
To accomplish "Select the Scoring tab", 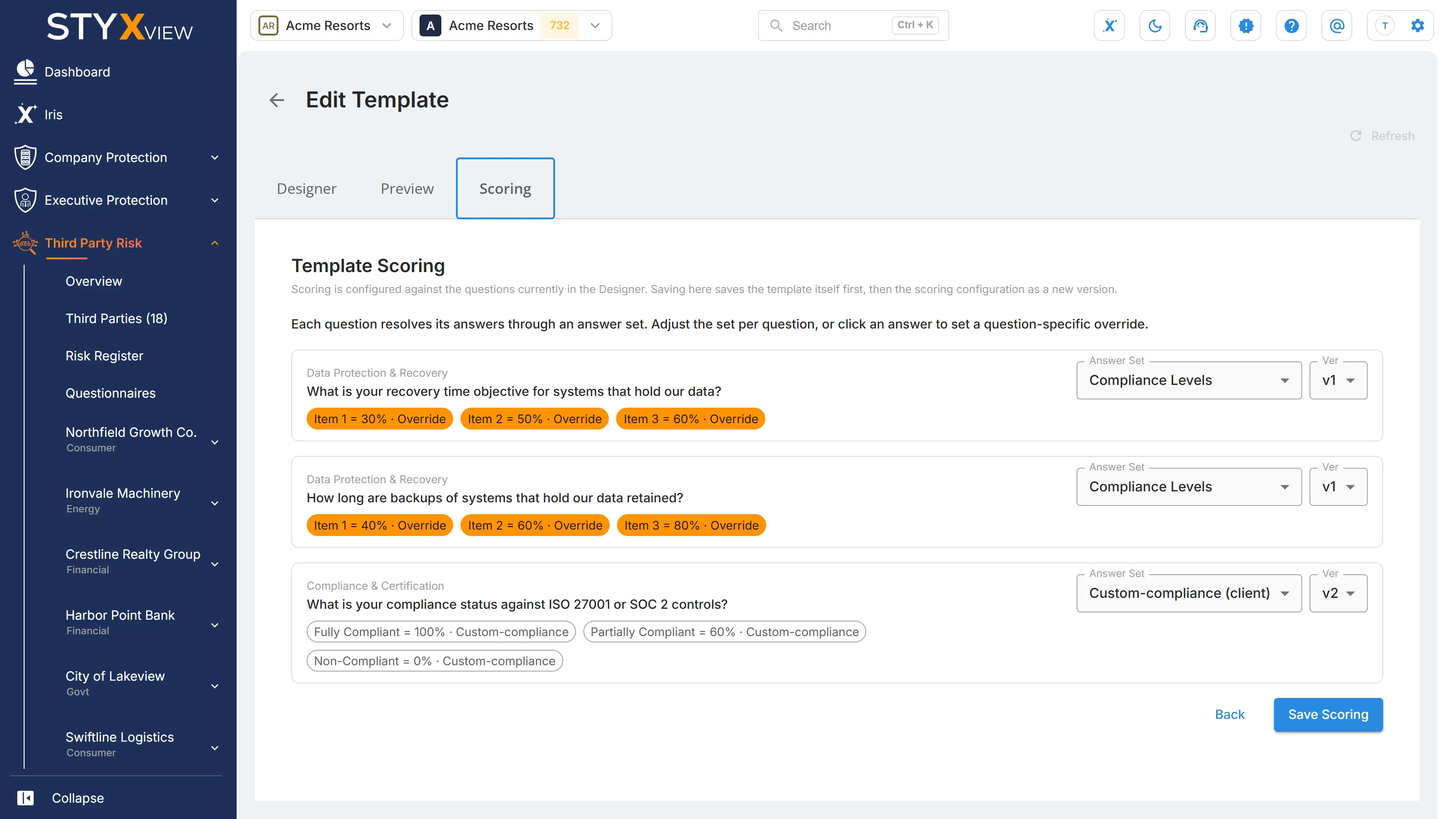I will coord(505,188).
